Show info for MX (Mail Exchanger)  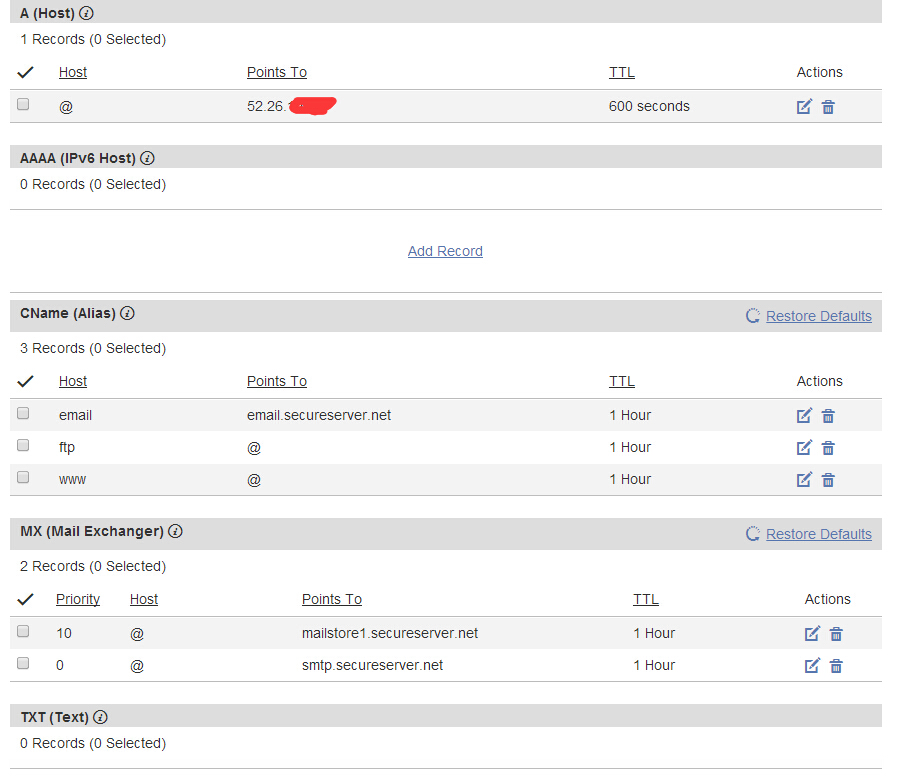coord(175,531)
